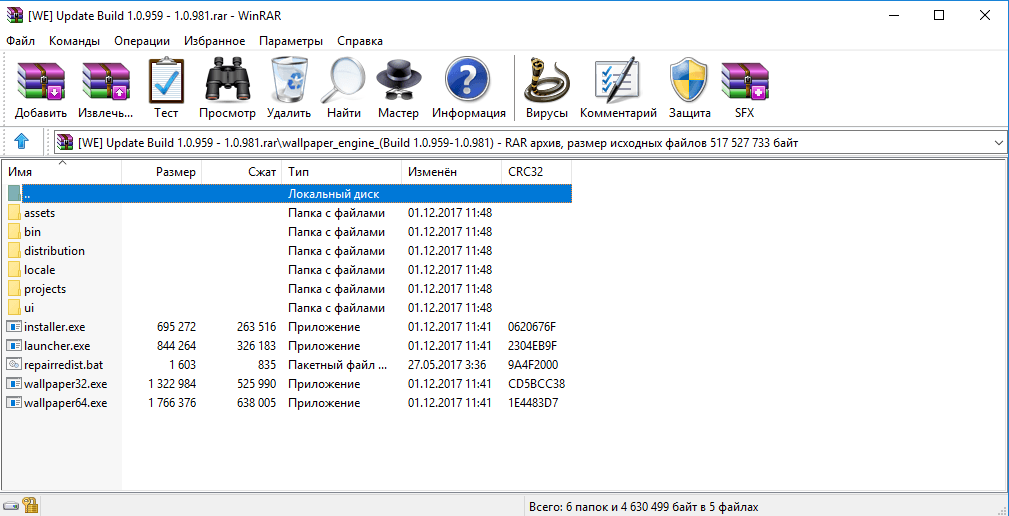Select the bin folder
Viewport: 1009px width, 516px height.
(x=289, y=232)
